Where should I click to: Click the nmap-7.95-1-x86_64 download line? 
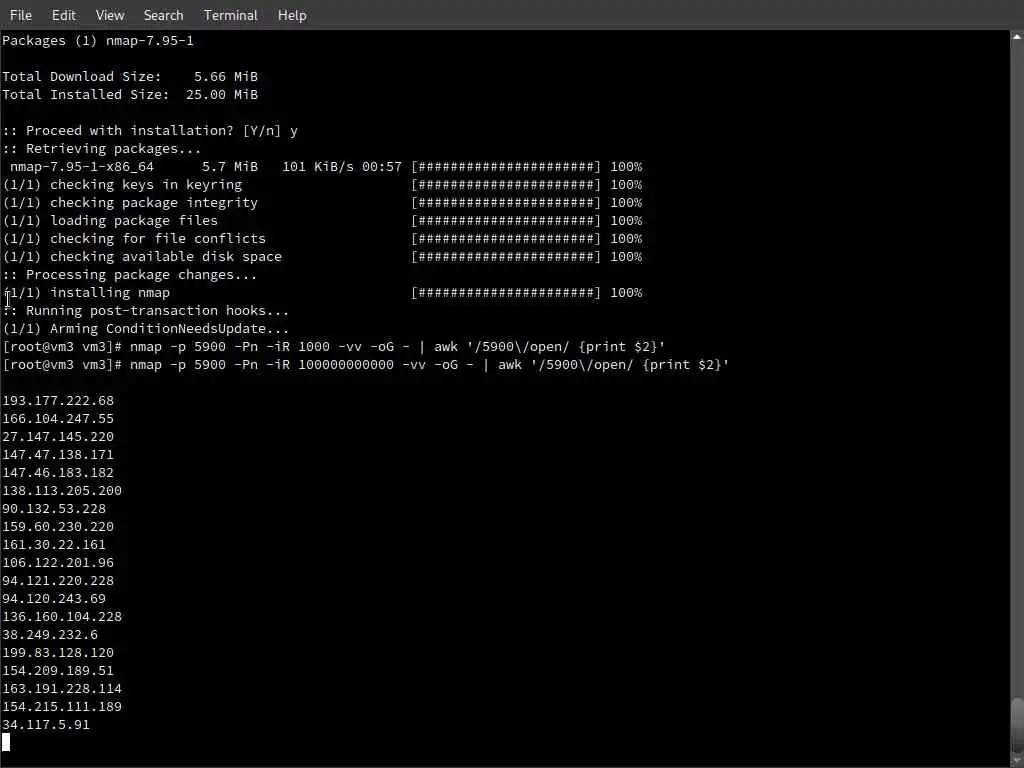(x=325, y=167)
